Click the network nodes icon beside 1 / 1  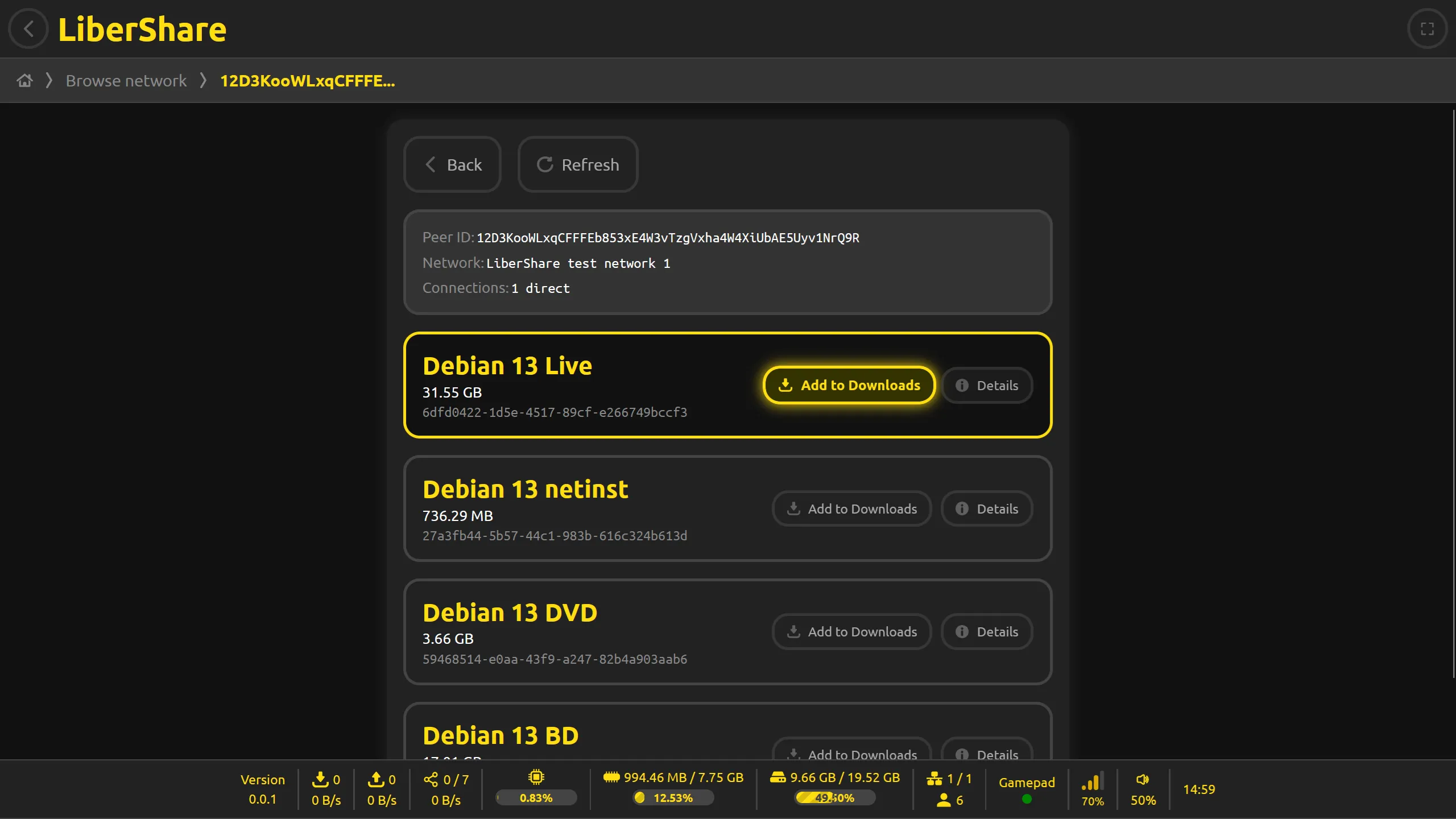(934, 779)
